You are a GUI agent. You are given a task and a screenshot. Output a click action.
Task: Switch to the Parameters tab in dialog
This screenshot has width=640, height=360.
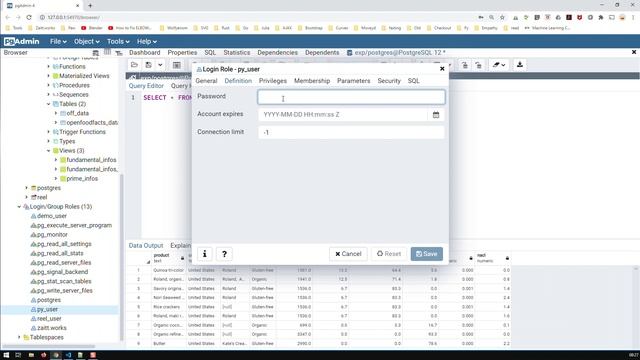pos(353,81)
